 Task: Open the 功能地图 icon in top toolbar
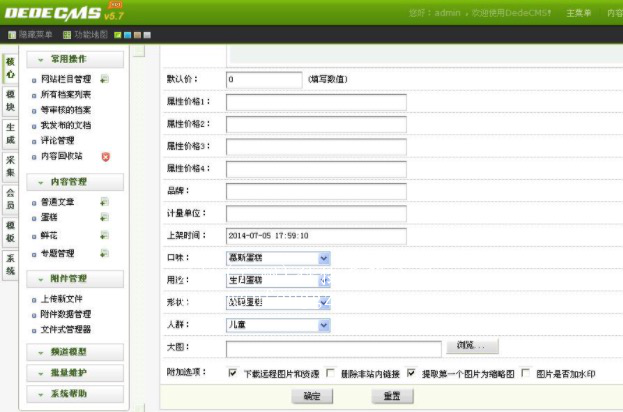click(x=67, y=34)
